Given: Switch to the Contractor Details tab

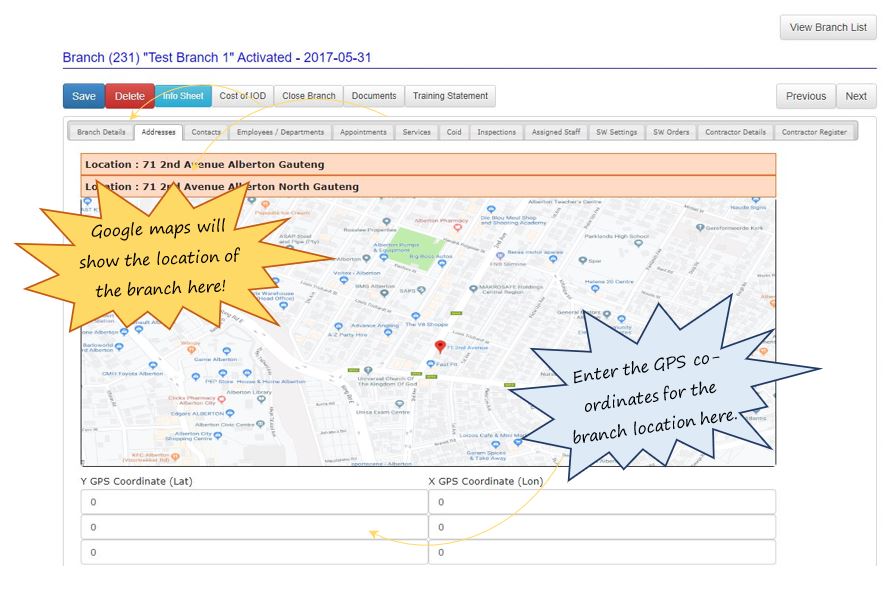Looking at the screenshot, I should pyautogui.click(x=735, y=132).
